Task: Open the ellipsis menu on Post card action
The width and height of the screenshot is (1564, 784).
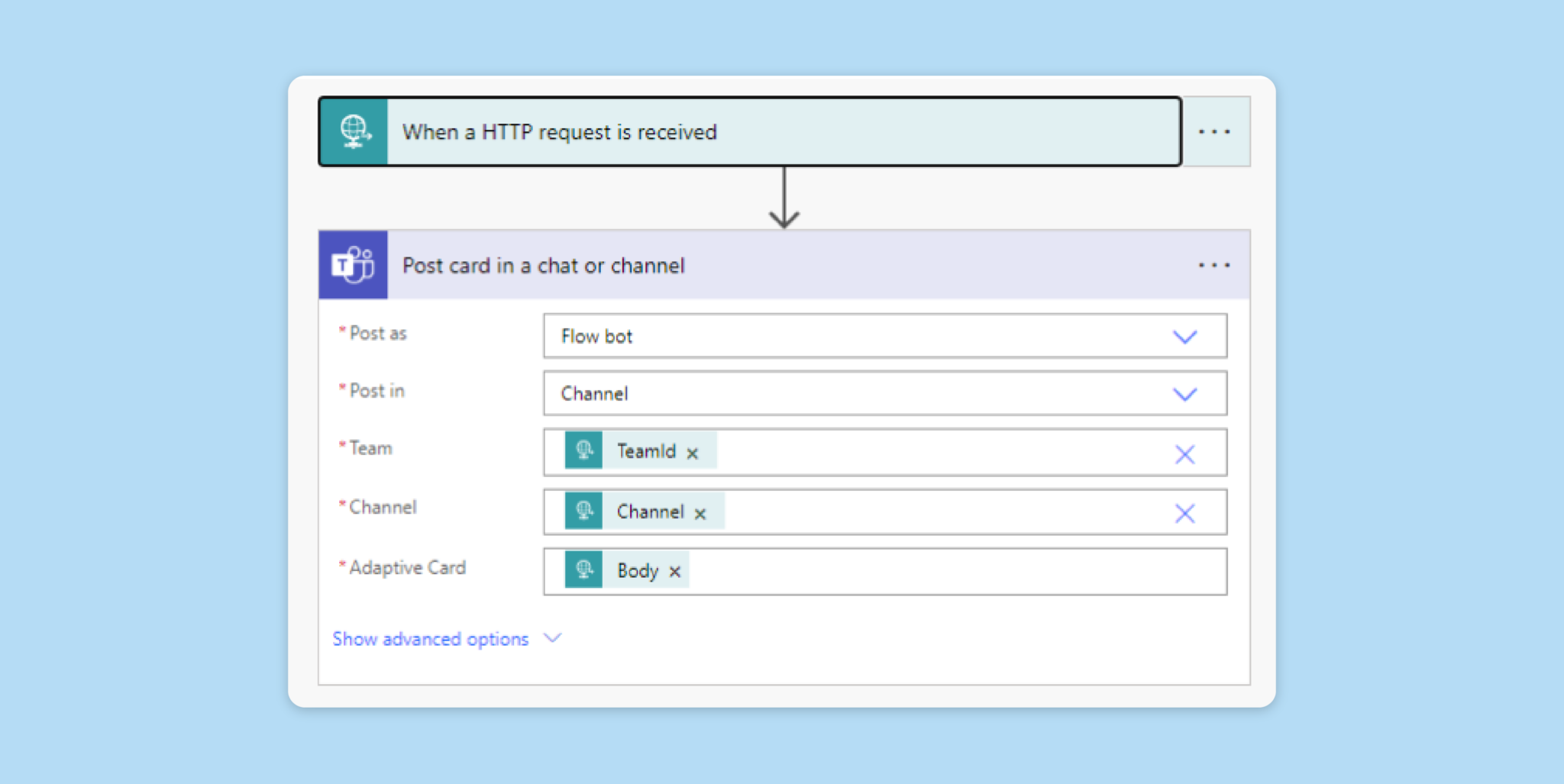Action: pos(1215,265)
